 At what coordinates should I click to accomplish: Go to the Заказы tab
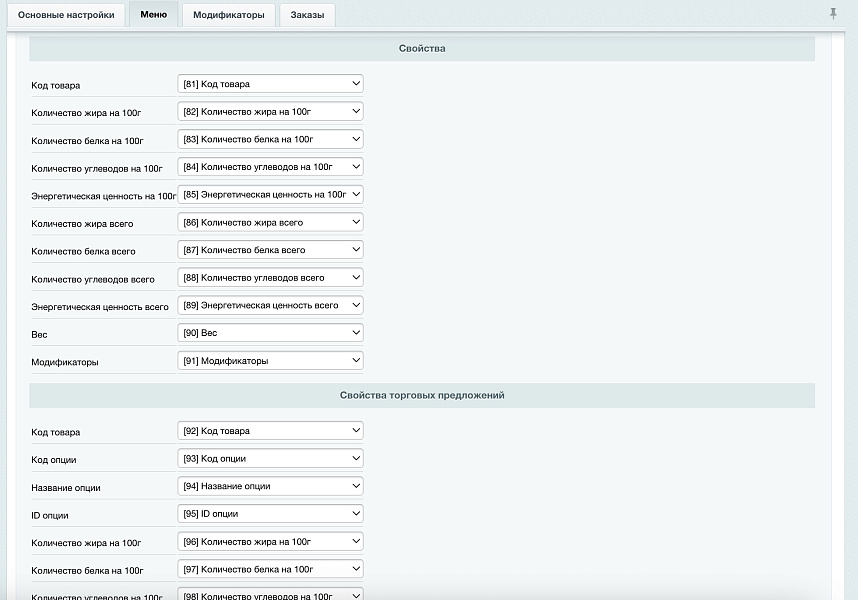click(307, 15)
